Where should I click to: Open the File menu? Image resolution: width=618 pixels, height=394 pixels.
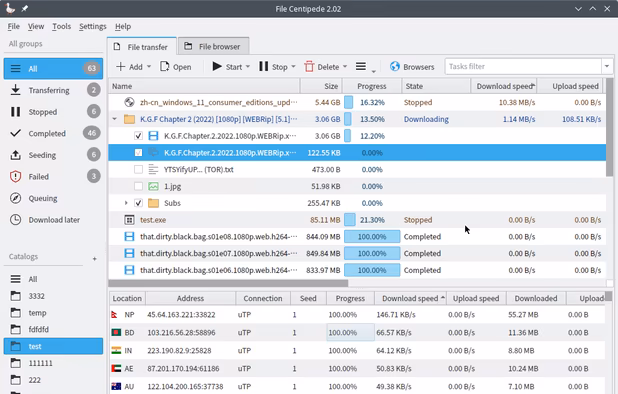point(13,26)
